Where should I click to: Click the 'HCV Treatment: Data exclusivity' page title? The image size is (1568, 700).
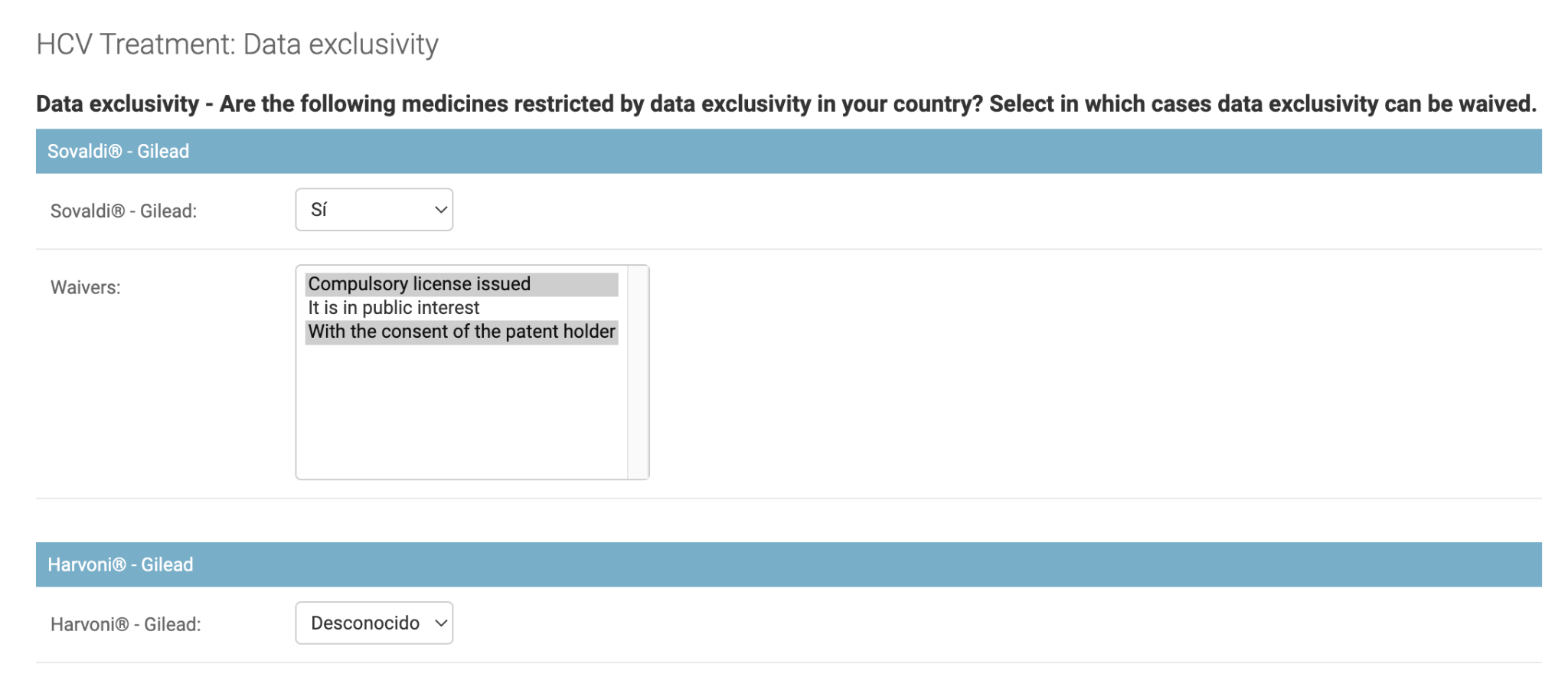237,44
